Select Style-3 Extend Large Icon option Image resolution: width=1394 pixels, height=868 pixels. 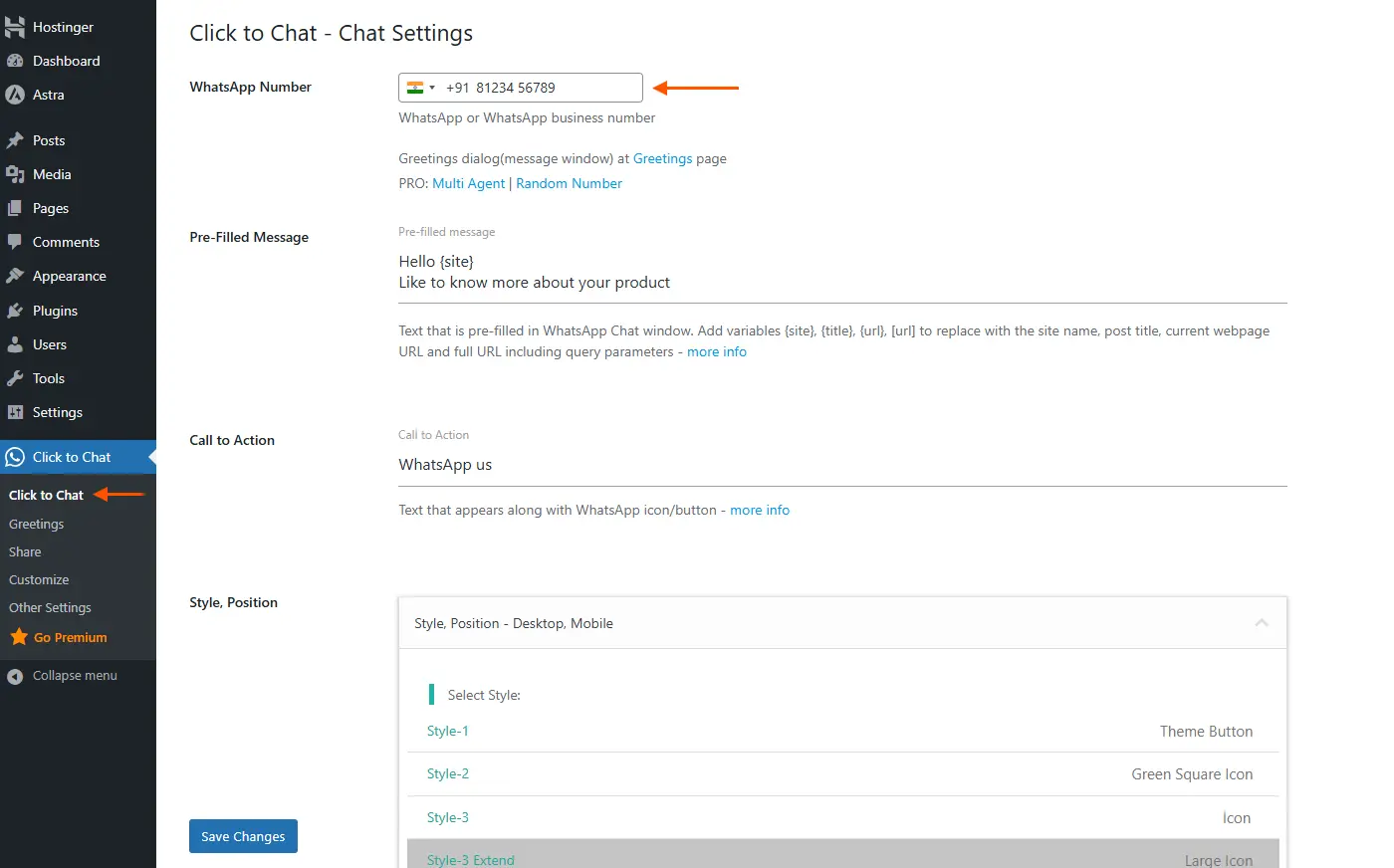coord(842,854)
